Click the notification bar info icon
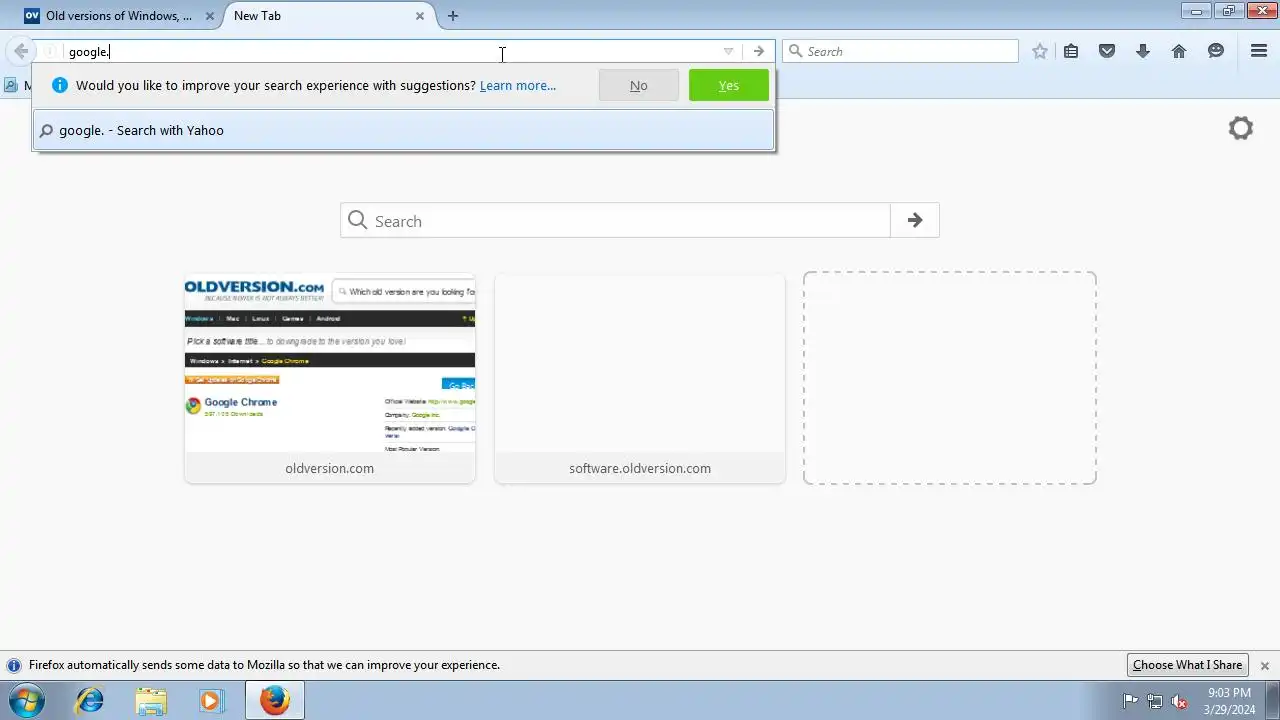1280x720 pixels. [14, 665]
